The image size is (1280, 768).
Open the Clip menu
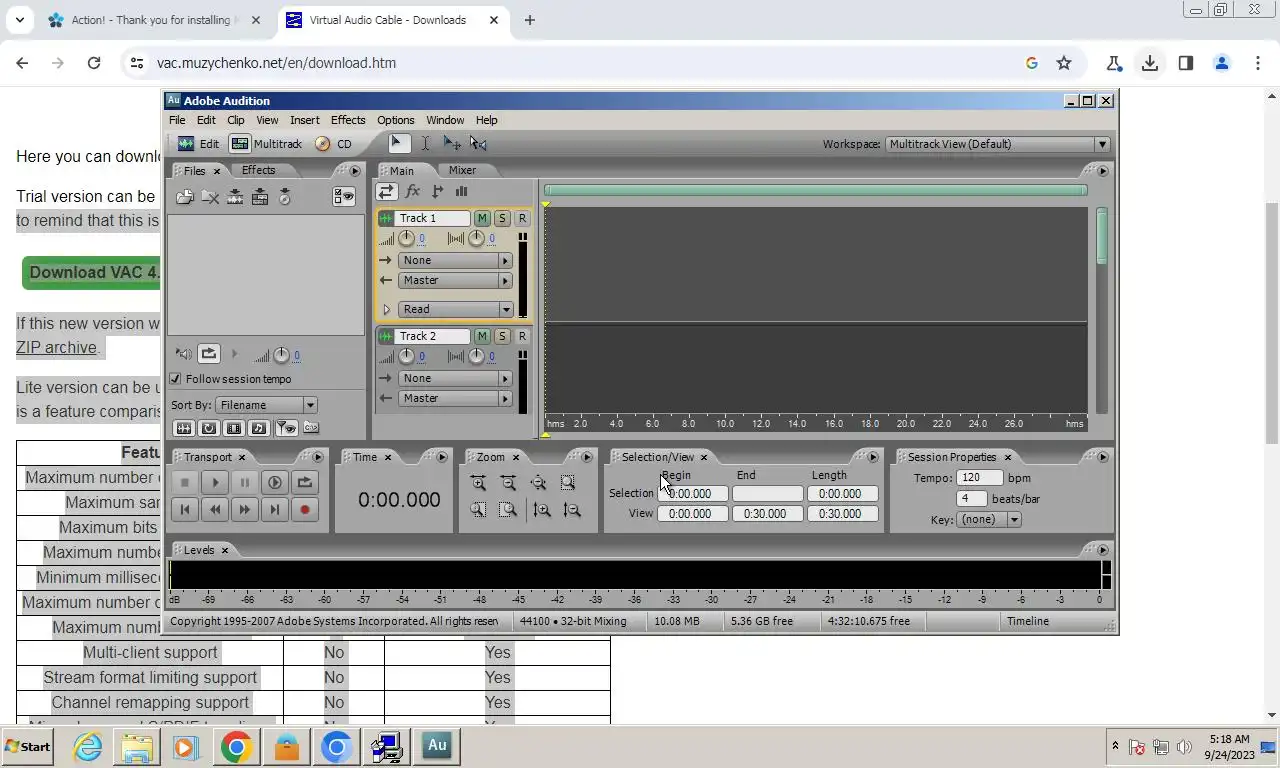coord(236,120)
